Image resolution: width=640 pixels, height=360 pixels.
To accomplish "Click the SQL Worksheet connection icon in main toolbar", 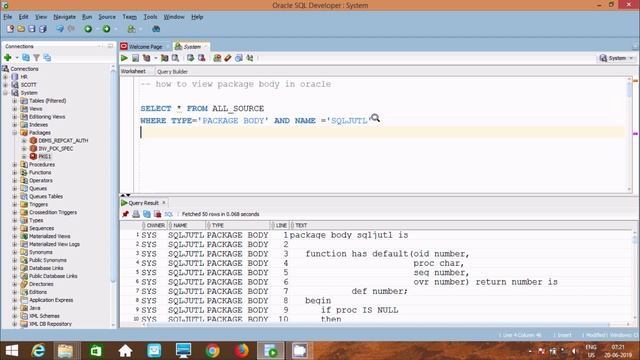I will 131,29.
